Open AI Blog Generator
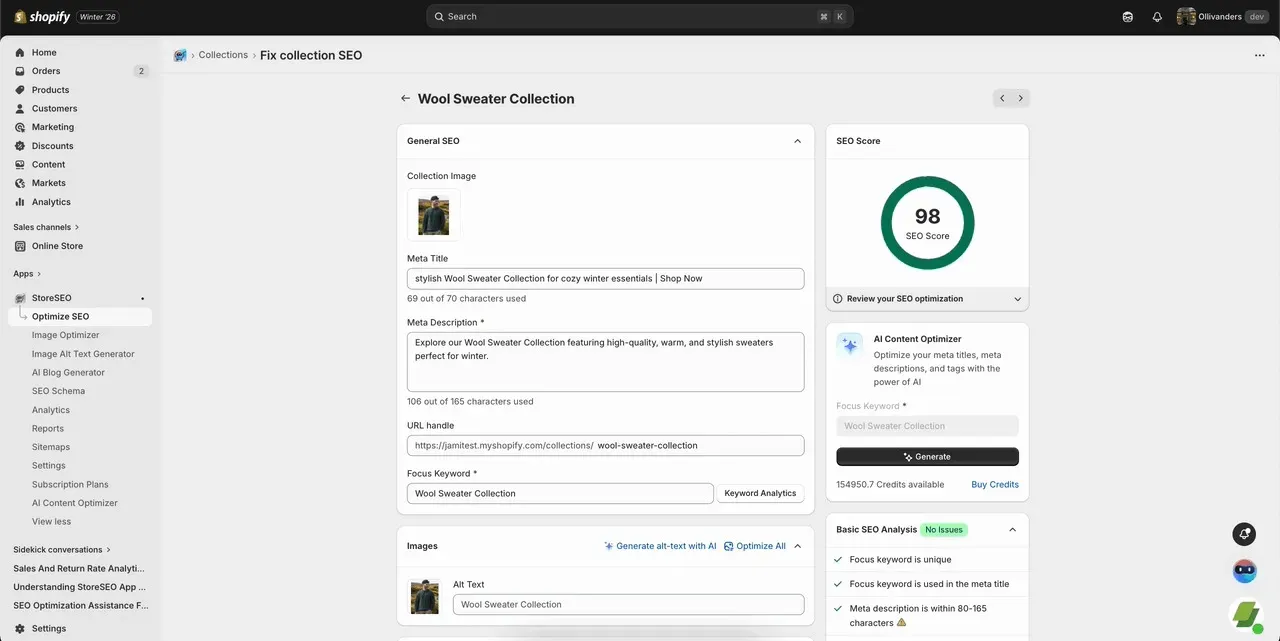 point(68,372)
